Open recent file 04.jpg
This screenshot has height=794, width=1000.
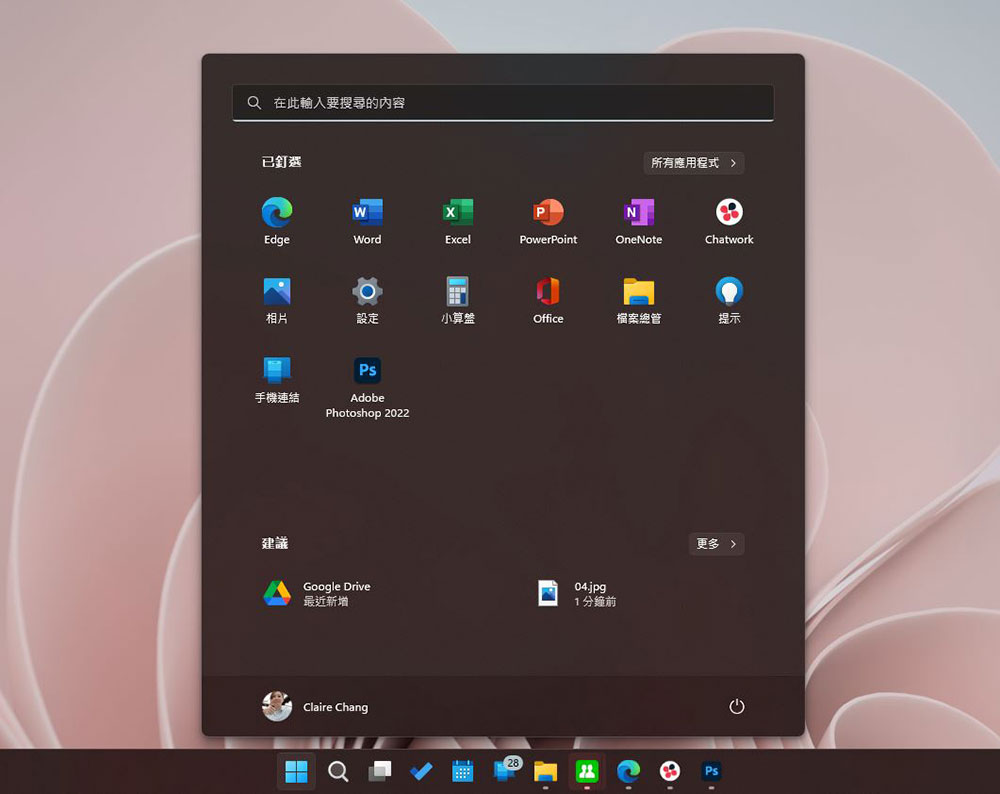(577, 593)
